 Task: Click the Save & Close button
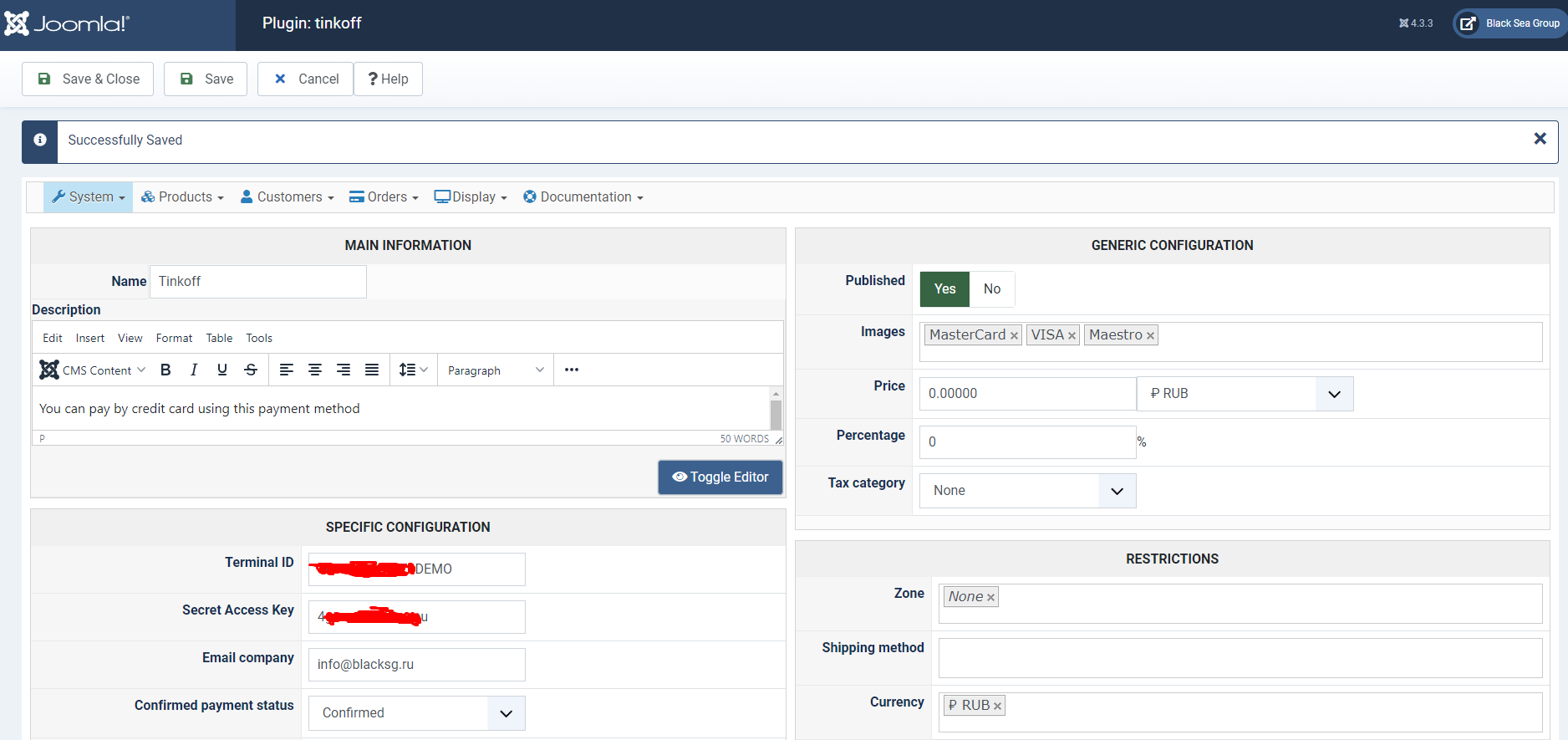point(88,79)
